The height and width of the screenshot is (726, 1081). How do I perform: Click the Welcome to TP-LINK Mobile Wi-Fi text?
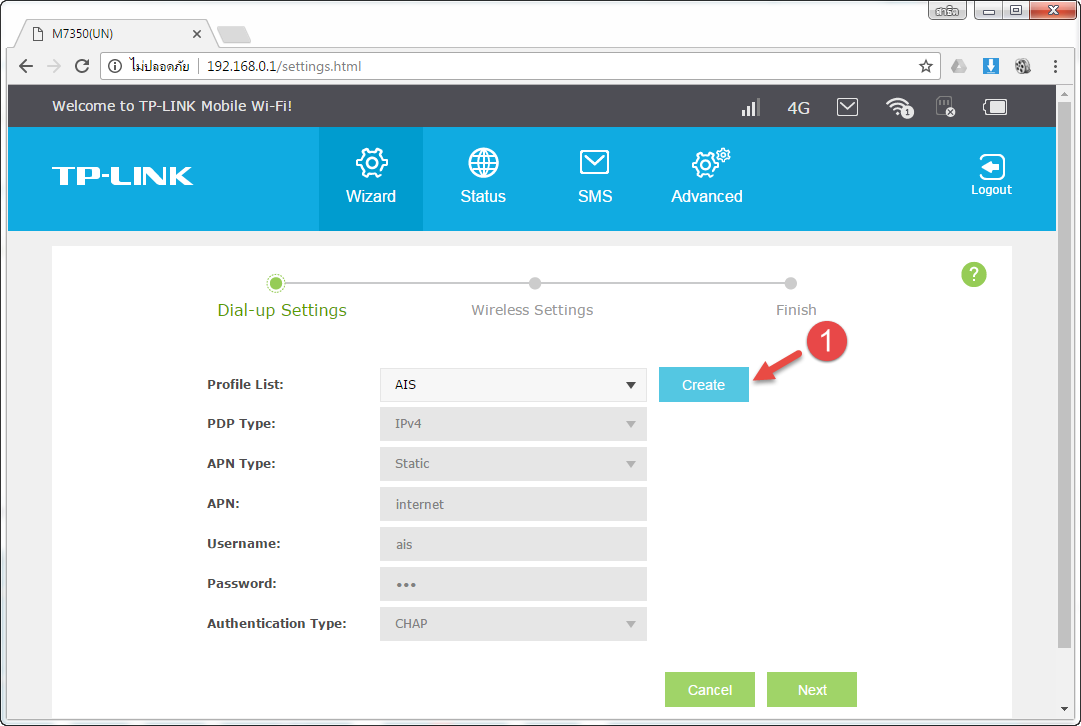(172, 106)
